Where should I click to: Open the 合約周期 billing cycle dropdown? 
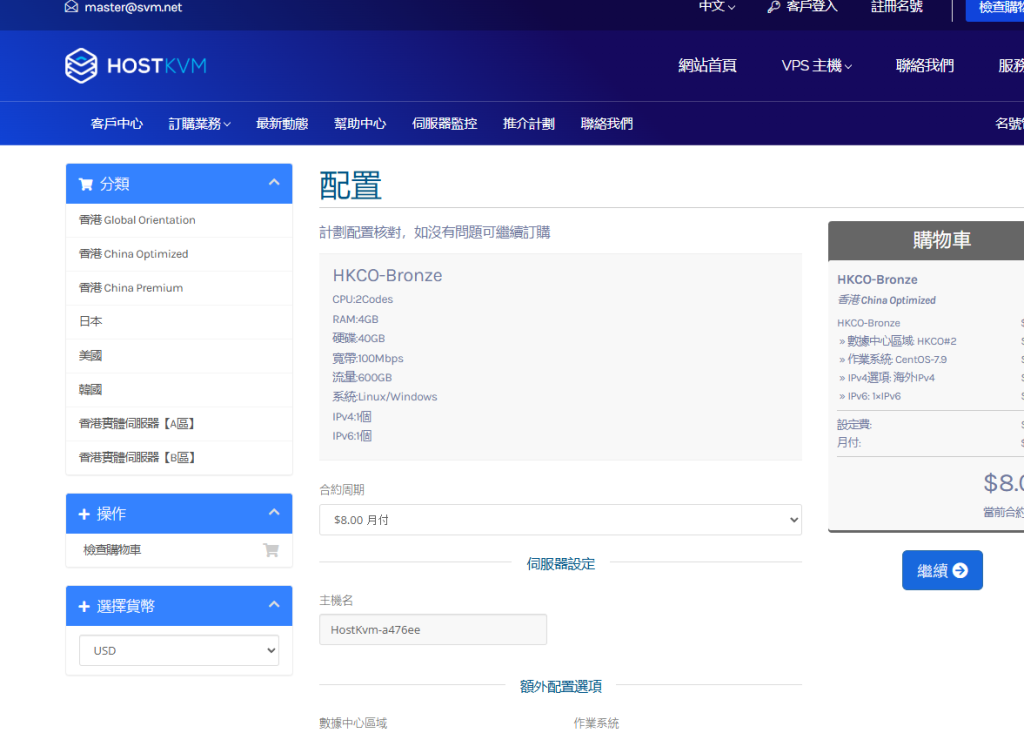560,520
